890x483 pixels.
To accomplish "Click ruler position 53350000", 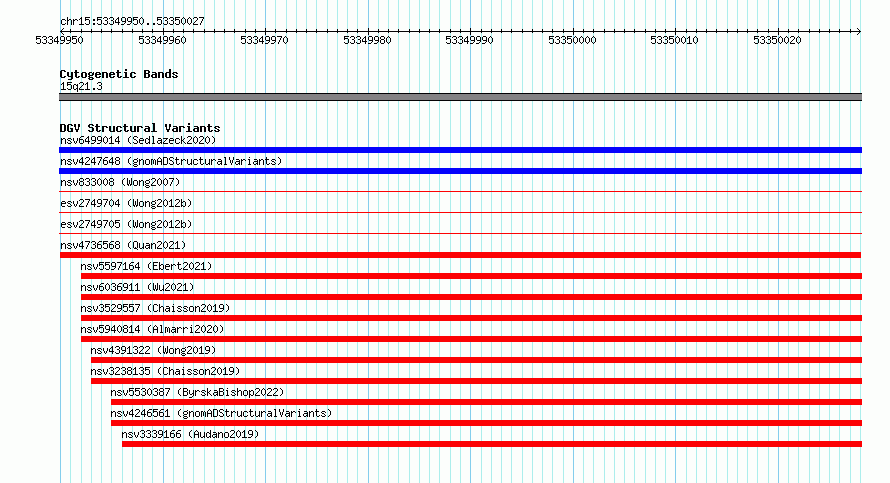I will point(572,40).
